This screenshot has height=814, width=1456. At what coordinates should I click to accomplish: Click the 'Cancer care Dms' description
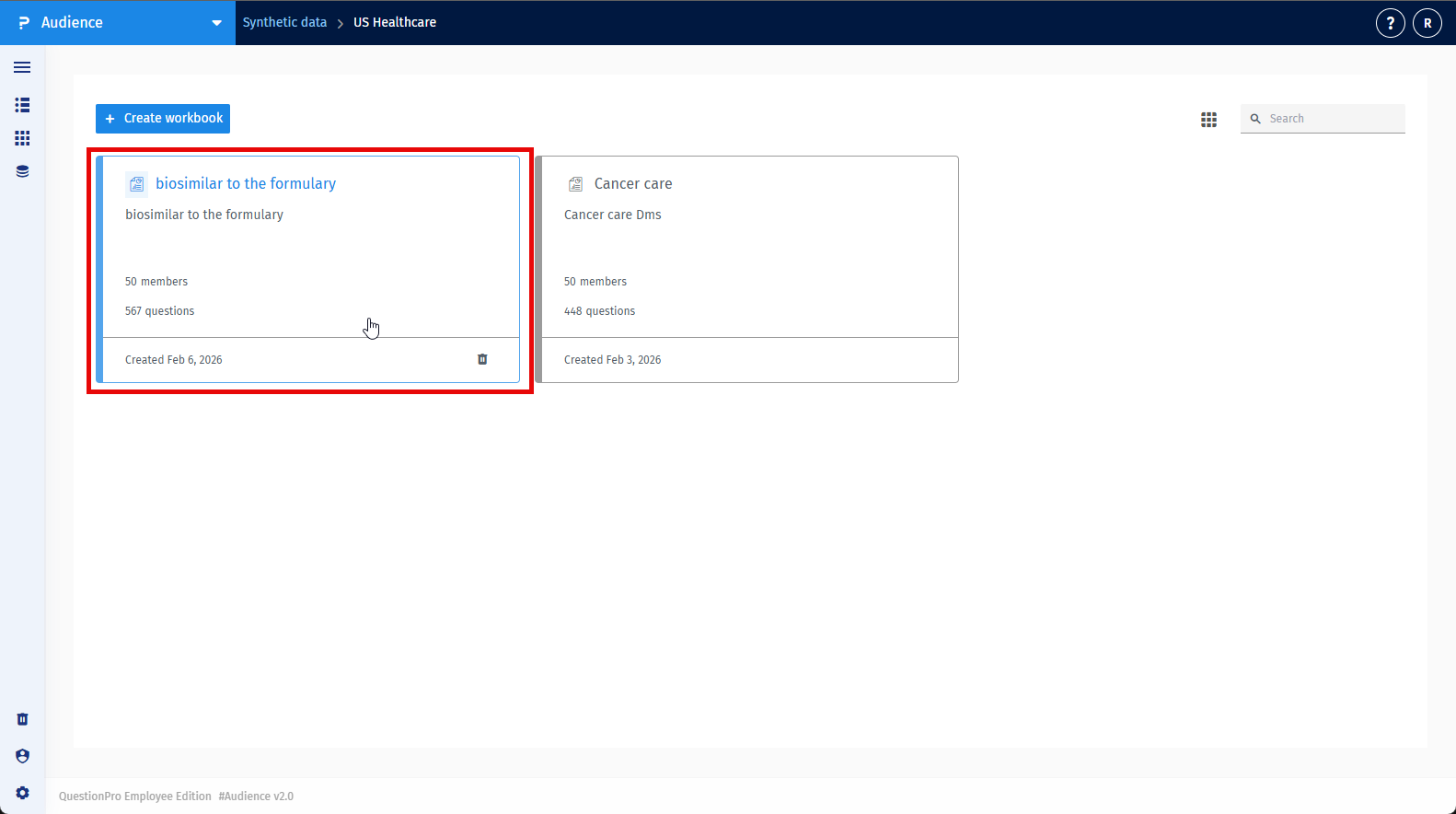click(x=613, y=215)
